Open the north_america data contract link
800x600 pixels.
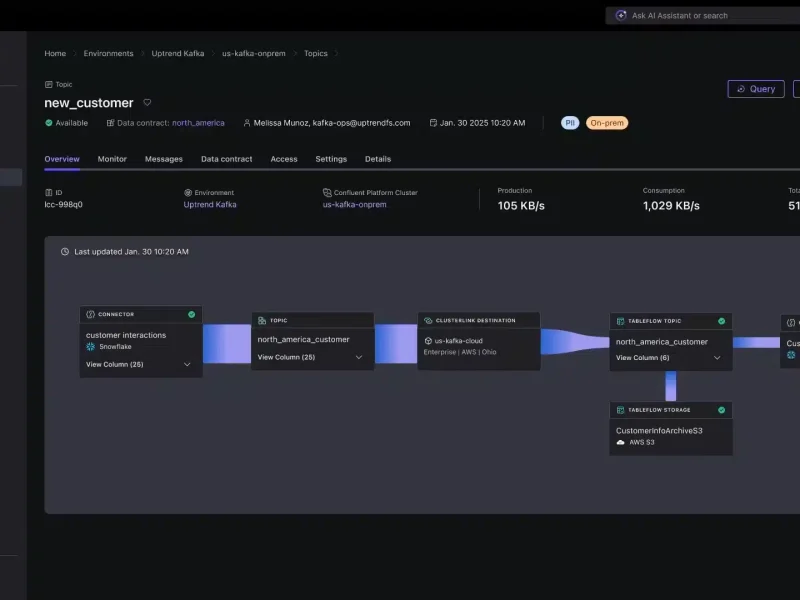tap(197, 123)
